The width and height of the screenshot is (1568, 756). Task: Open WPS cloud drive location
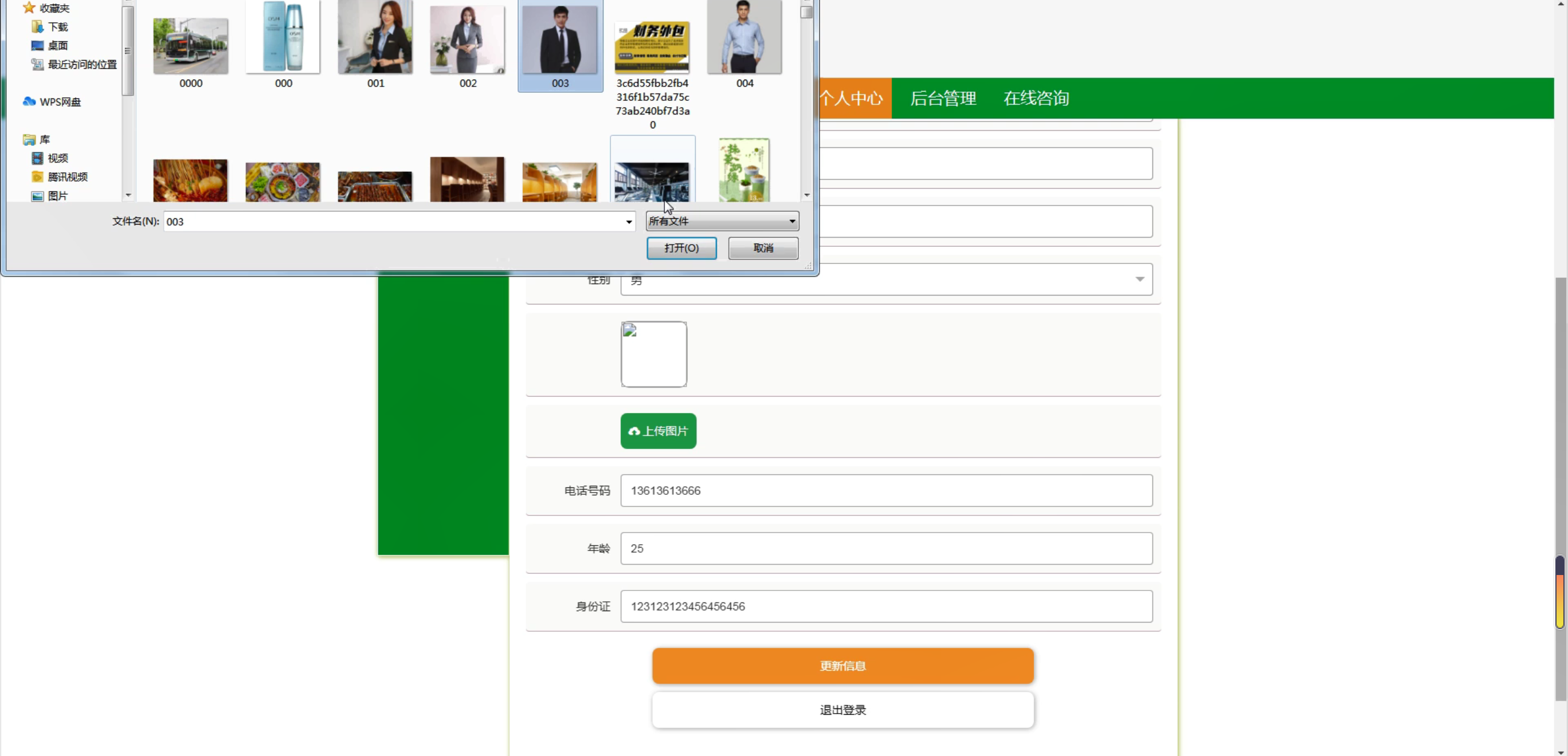point(60,101)
